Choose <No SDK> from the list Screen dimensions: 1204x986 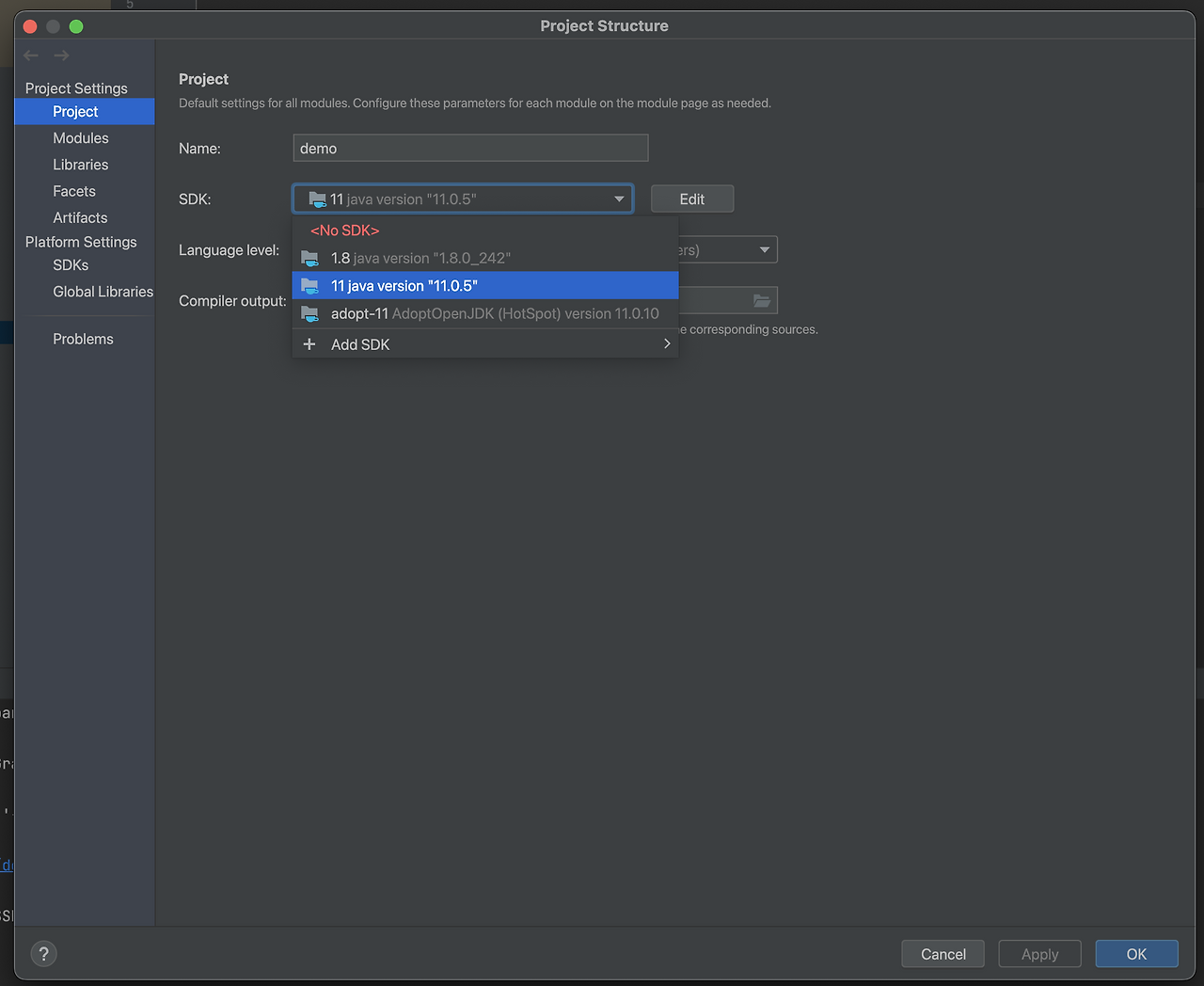485,231
